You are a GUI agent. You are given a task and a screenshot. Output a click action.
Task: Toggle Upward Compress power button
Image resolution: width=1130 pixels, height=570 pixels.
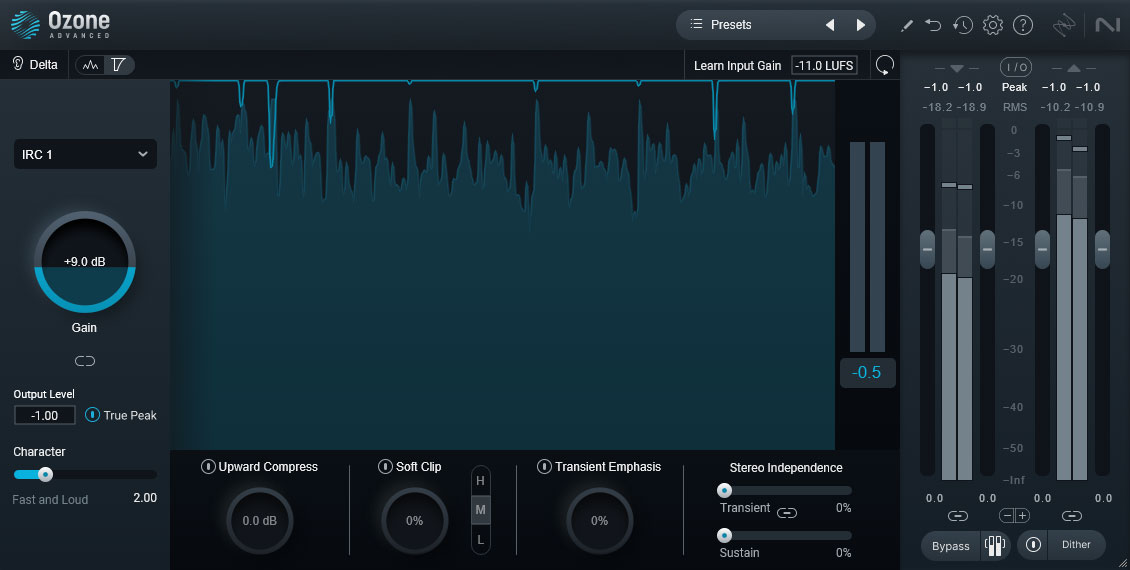click(208, 467)
